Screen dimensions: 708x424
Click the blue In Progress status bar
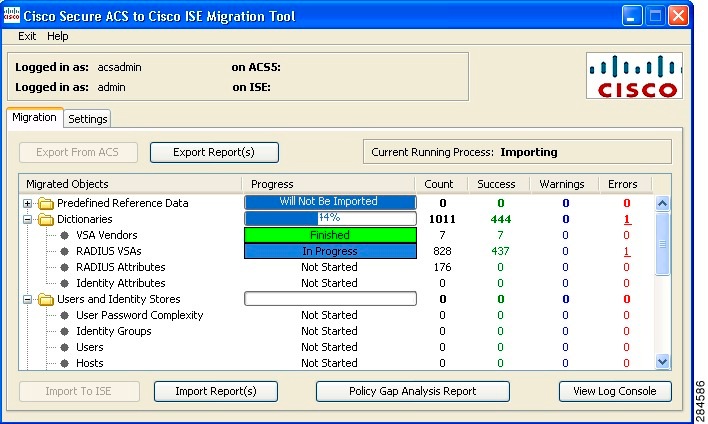(330, 251)
